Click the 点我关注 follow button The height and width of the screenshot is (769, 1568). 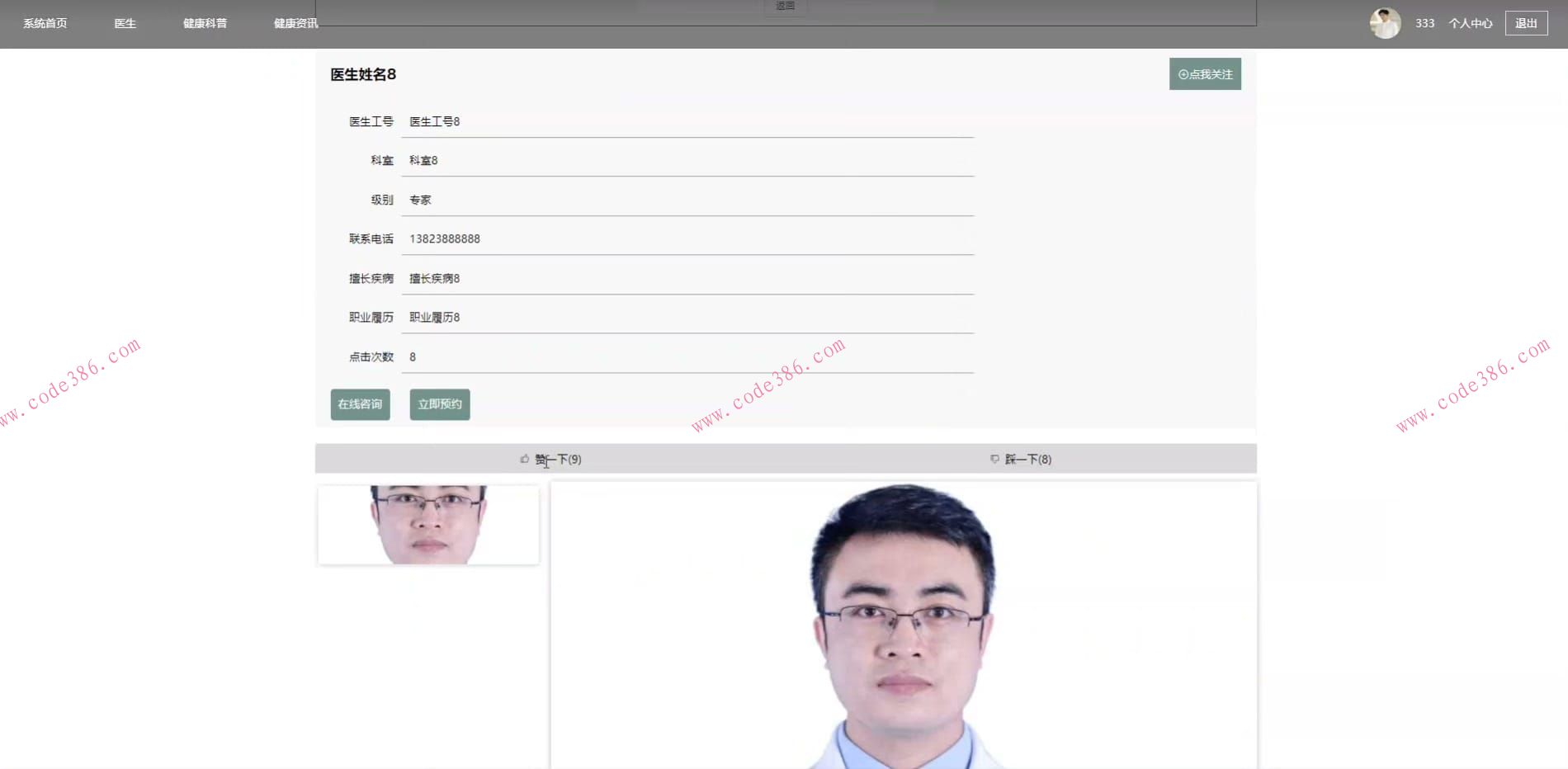pos(1205,73)
